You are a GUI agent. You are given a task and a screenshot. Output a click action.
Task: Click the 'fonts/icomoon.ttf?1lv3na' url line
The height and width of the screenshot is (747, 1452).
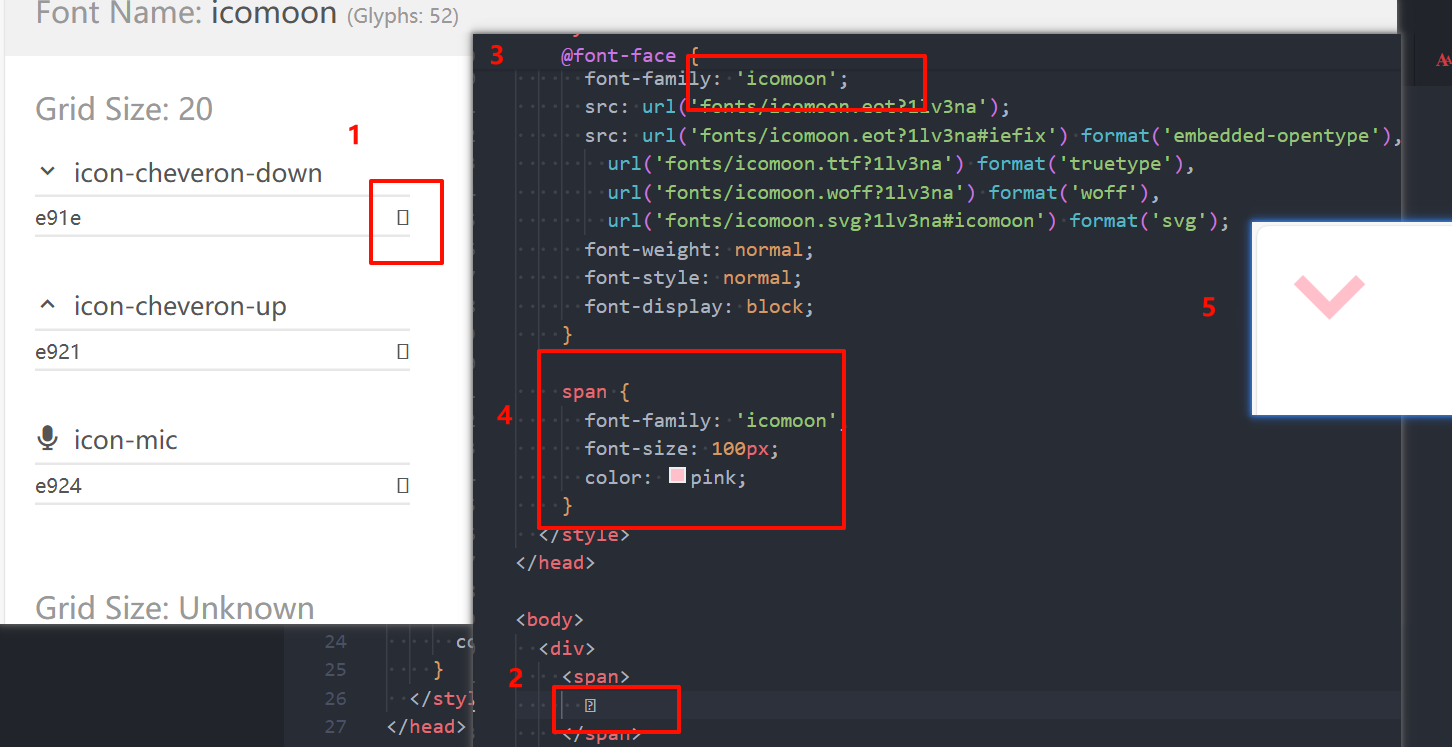902,163
